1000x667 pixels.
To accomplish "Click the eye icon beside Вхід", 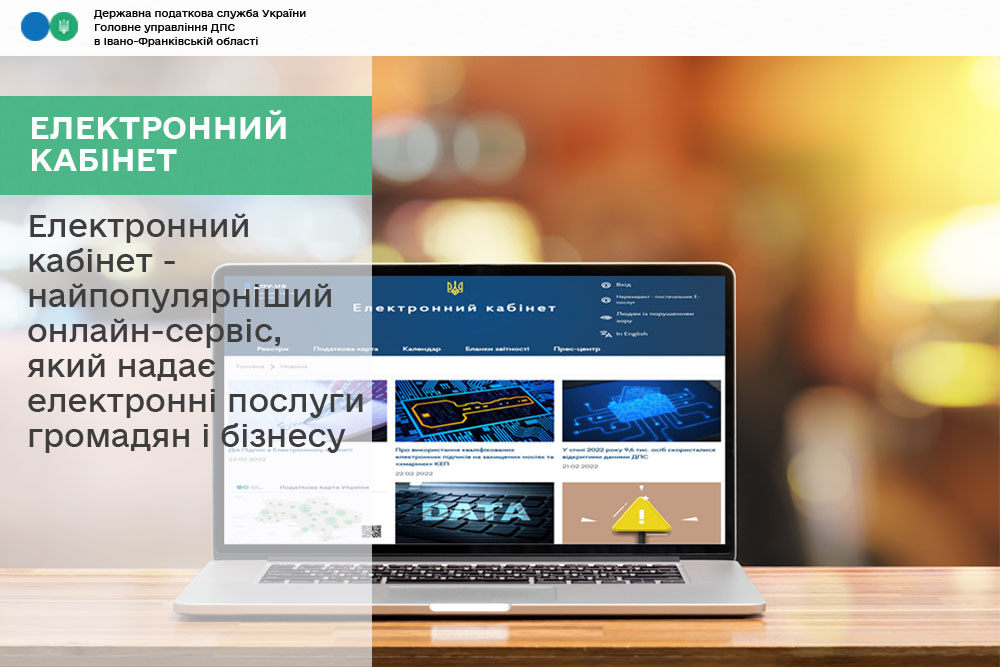I will [x=605, y=284].
